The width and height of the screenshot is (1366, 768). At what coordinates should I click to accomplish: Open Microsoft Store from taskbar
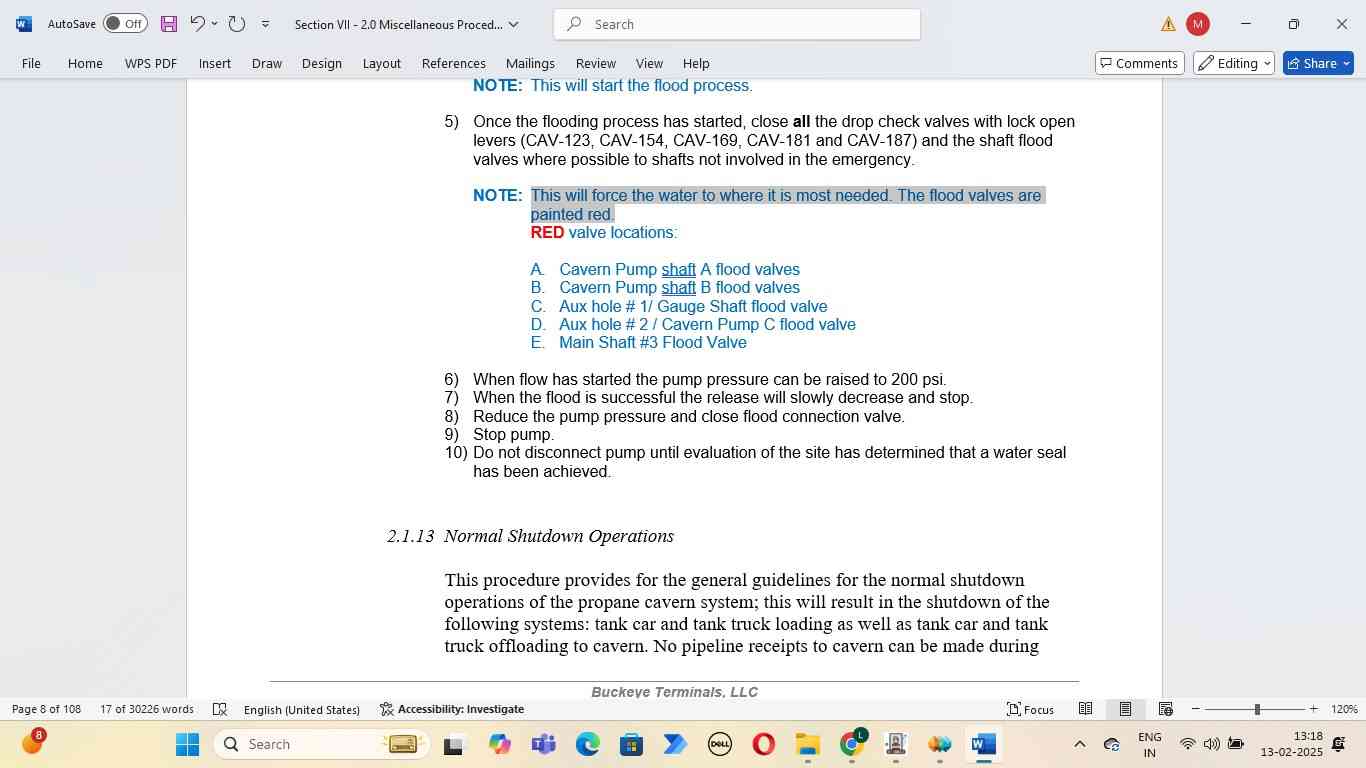pos(631,744)
